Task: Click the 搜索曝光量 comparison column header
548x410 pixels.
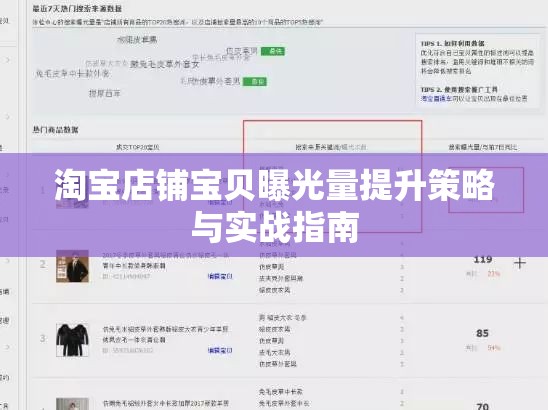Action: [x=483, y=147]
